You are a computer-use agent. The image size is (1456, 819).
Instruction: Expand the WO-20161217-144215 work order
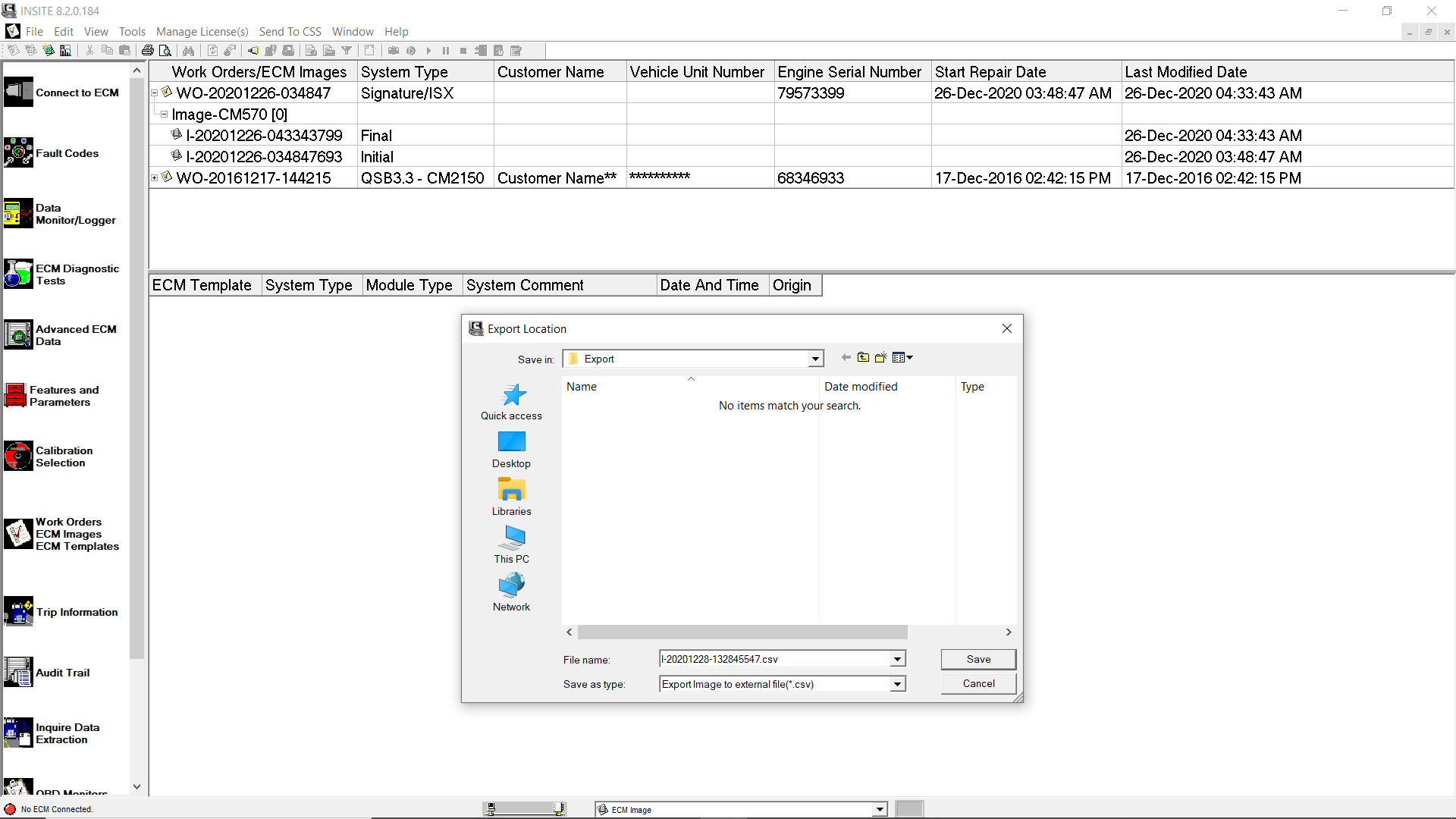pos(154,177)
